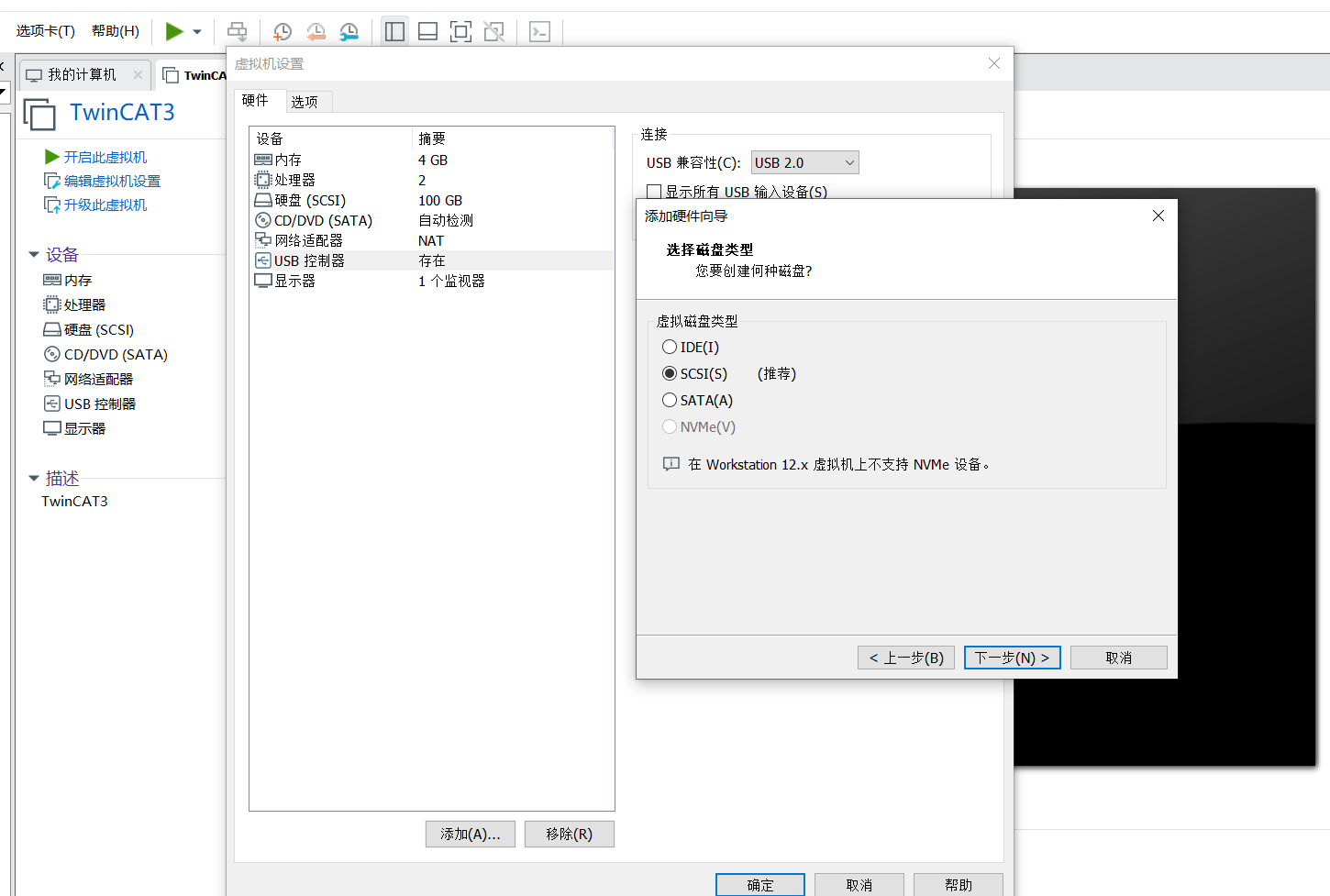
Task: Close the 添加硬件向导 dialog
Action: point(1158,216)
